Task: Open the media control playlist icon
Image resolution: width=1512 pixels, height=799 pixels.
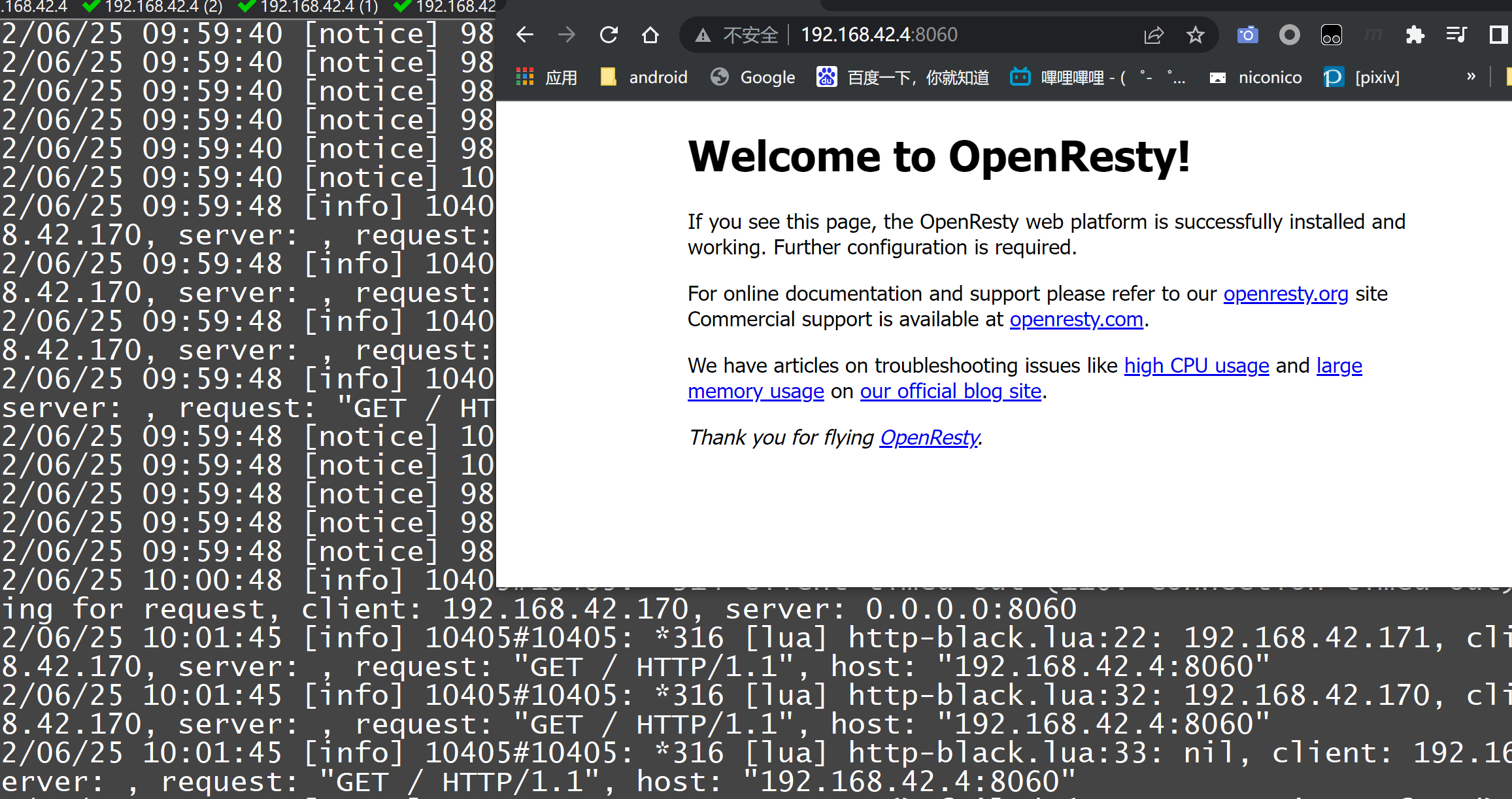Action: (x=1456, y=35)
